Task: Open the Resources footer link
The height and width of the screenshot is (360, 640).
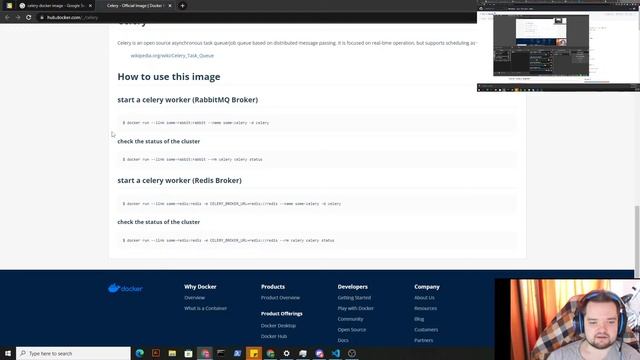Action: coord(425,308)
